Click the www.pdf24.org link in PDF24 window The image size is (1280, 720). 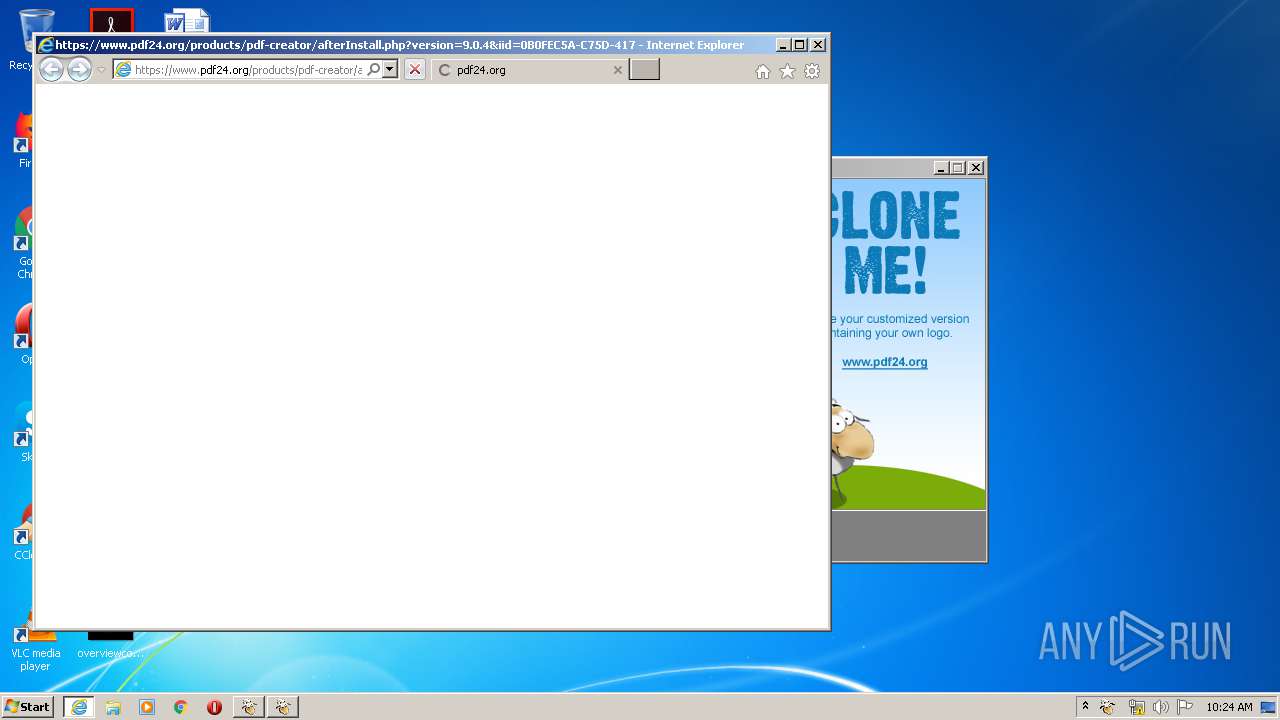[884, 362]
